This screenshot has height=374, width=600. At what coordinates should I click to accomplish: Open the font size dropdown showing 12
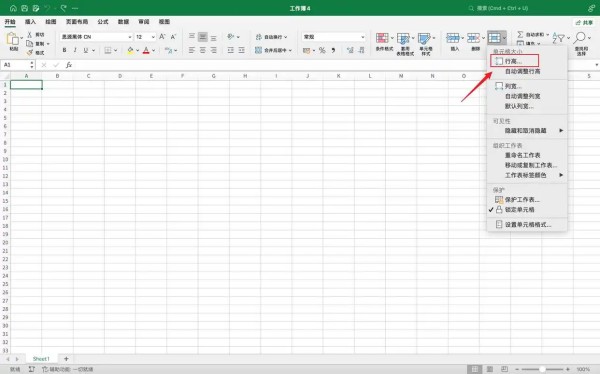pyautogui.click(x=153, y=37)
